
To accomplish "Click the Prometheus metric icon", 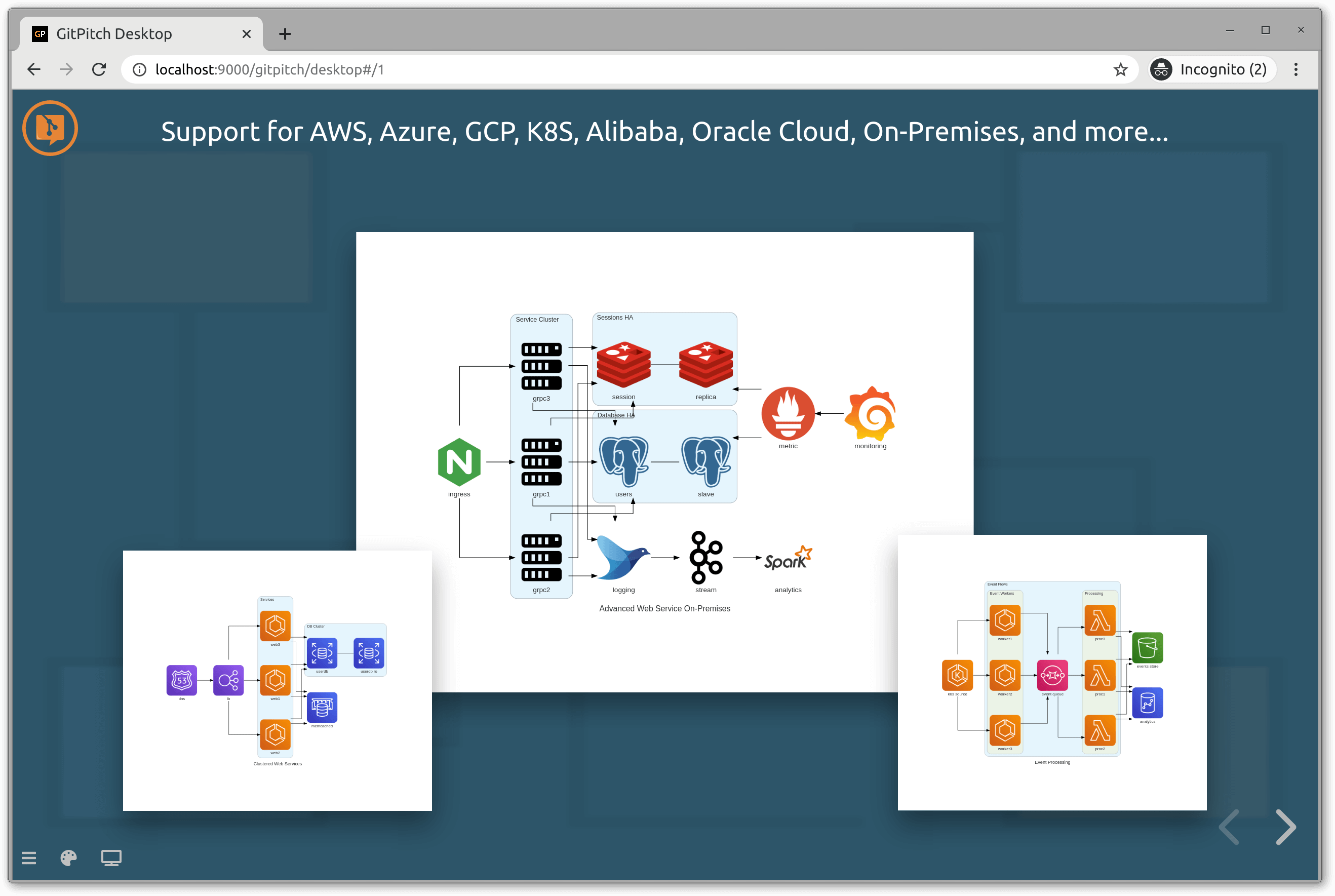I will tap(788, 413).
